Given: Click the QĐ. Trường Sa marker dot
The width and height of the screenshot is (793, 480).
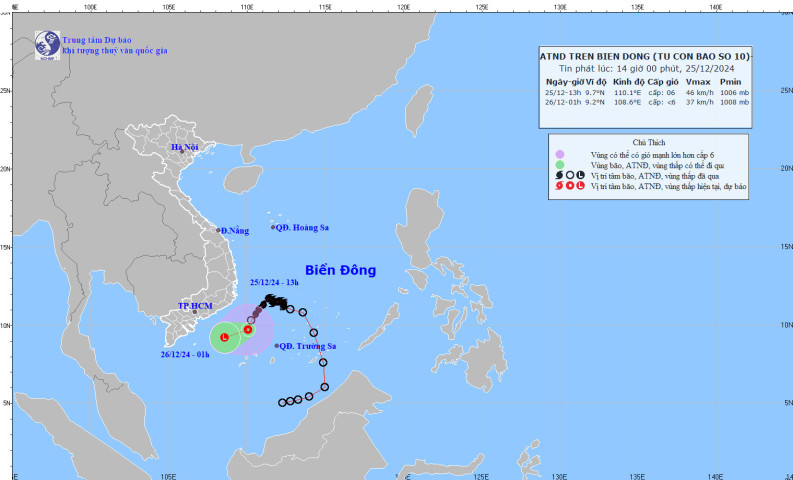Looking at the screenshot, I should [277, 346].
